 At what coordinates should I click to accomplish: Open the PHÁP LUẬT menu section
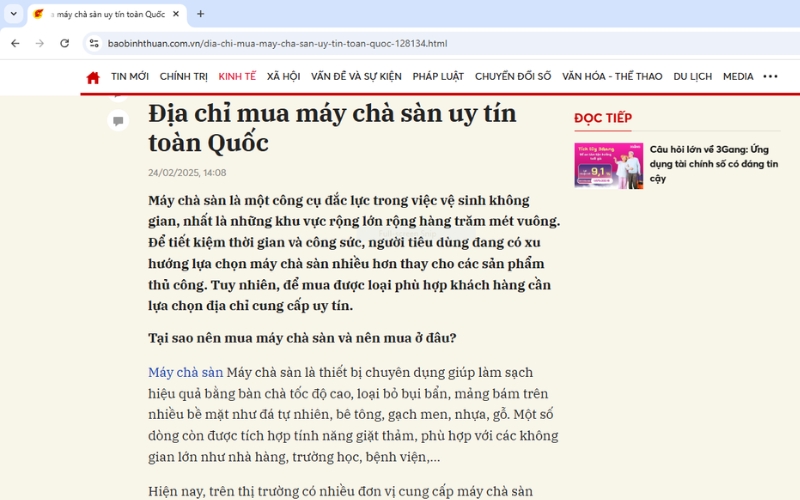coord(438,77)
